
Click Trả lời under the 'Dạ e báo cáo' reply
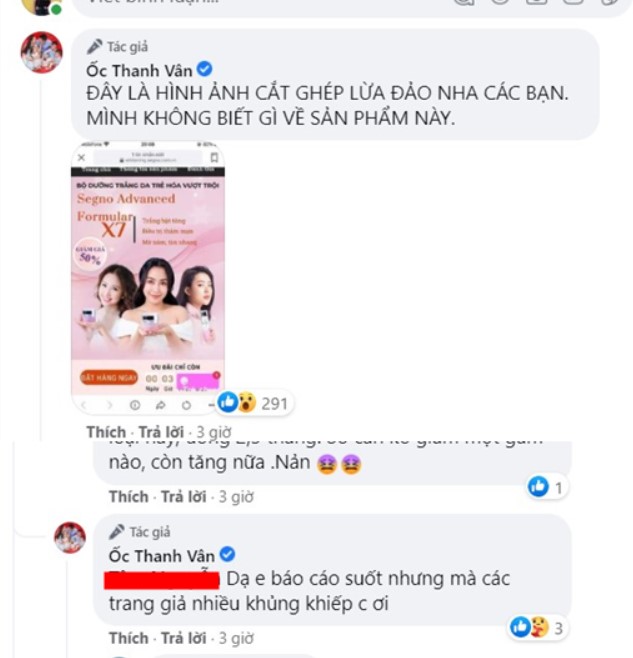[x=184, y=638]
